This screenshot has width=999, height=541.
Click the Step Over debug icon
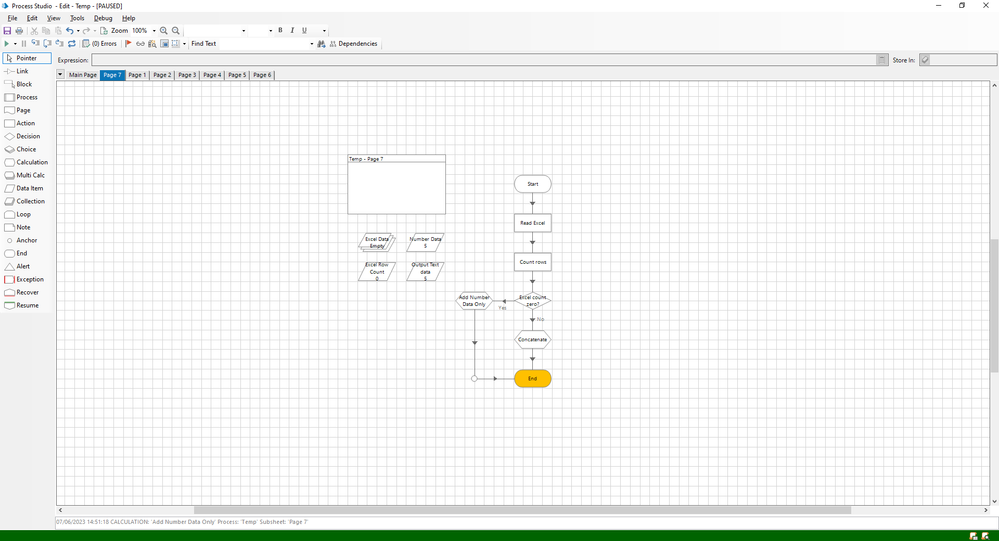point(47,44)
